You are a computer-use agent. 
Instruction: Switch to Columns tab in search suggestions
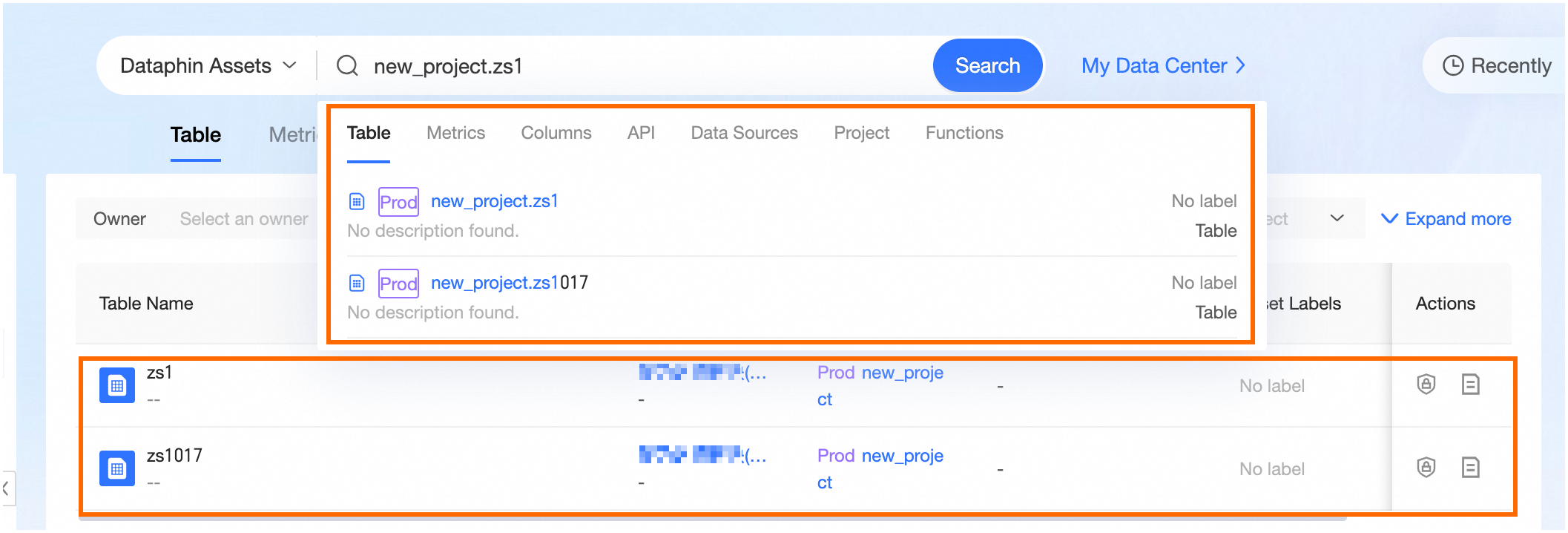tap(556, 133)
